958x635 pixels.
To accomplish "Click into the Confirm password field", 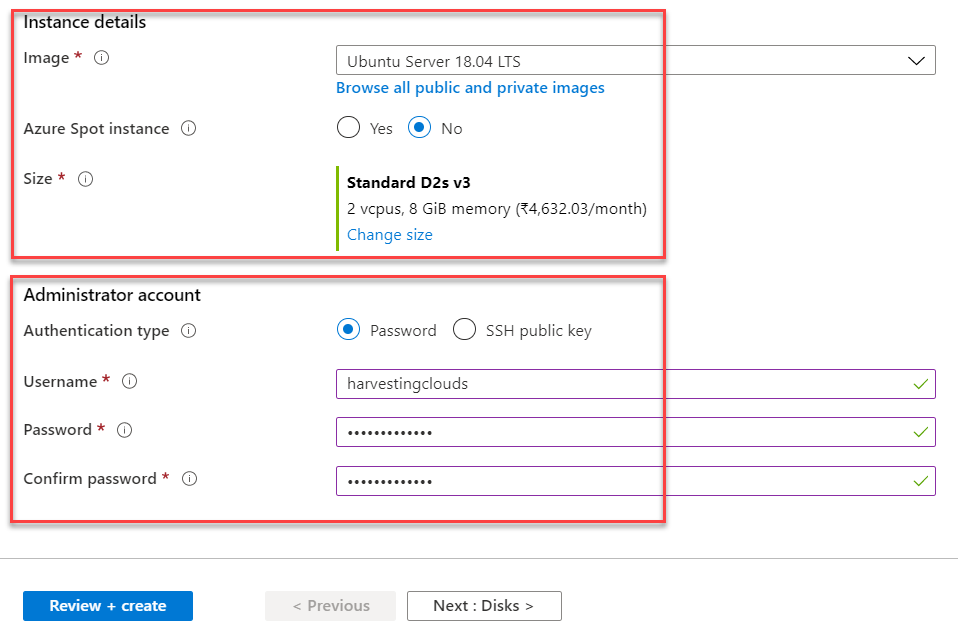I will (635, 481).
